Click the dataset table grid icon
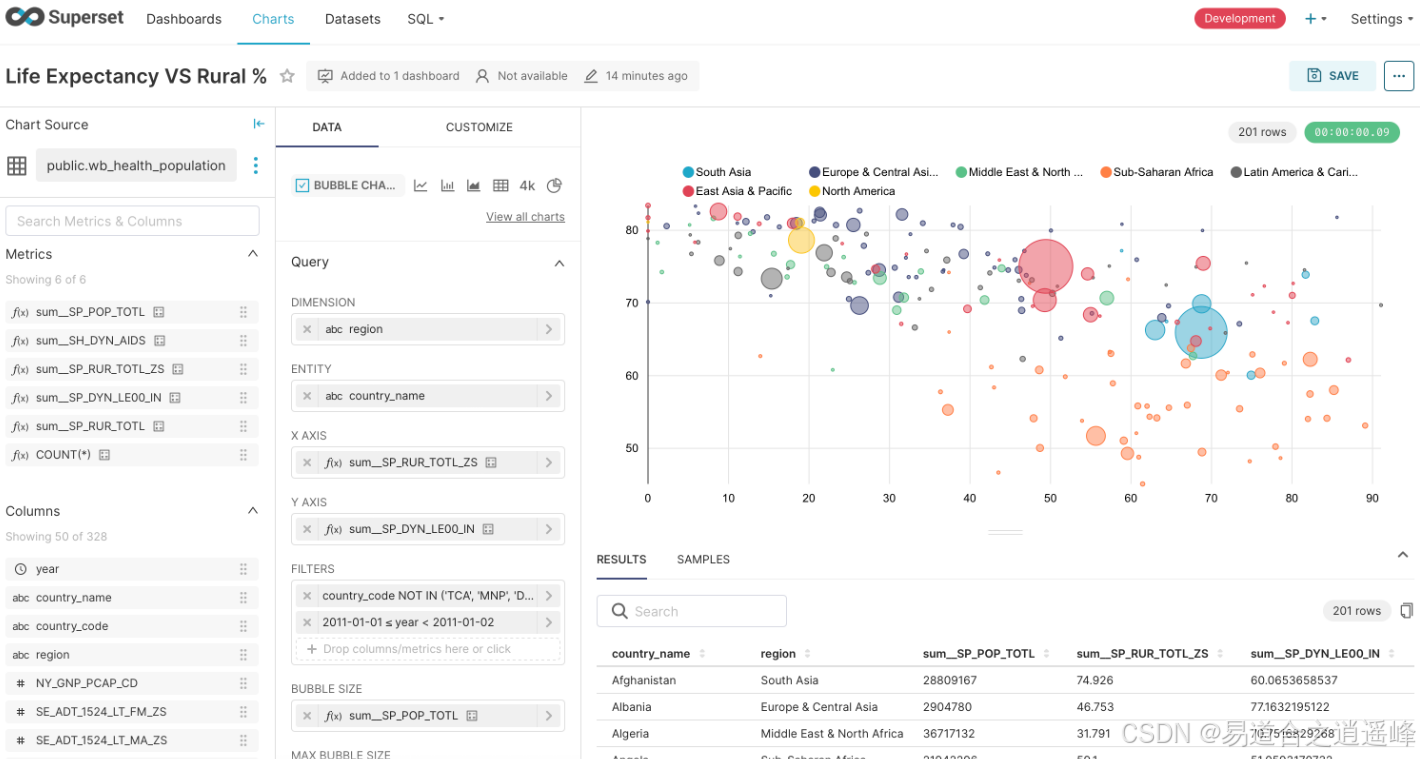Screen dimensions: 1420x759 click(x=17, y=166)
